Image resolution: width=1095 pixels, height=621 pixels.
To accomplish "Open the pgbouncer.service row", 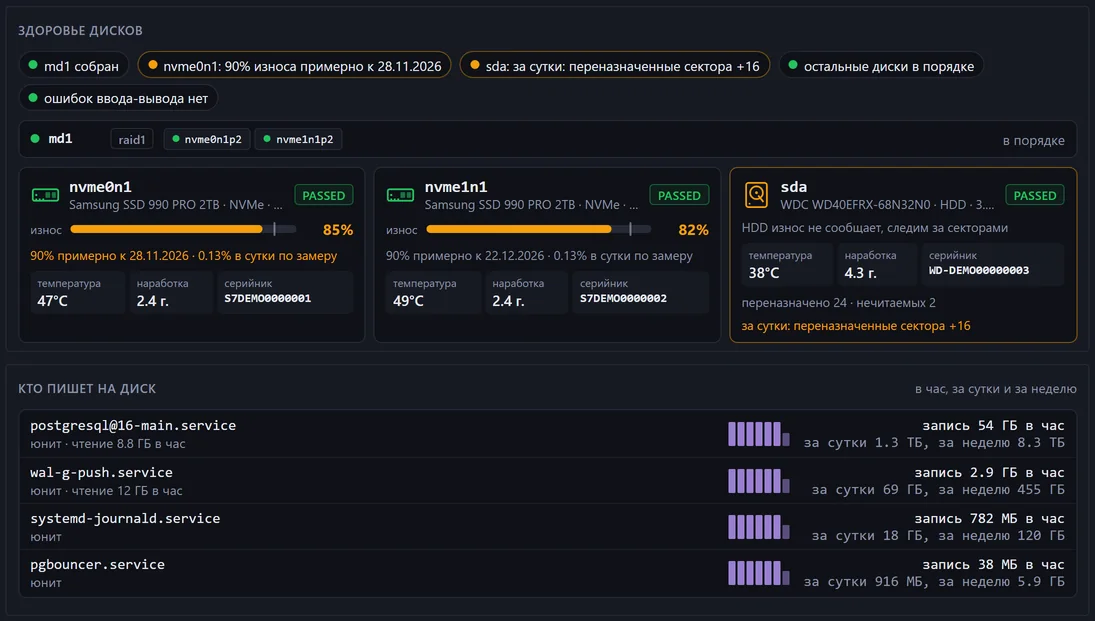I will 548,573.
